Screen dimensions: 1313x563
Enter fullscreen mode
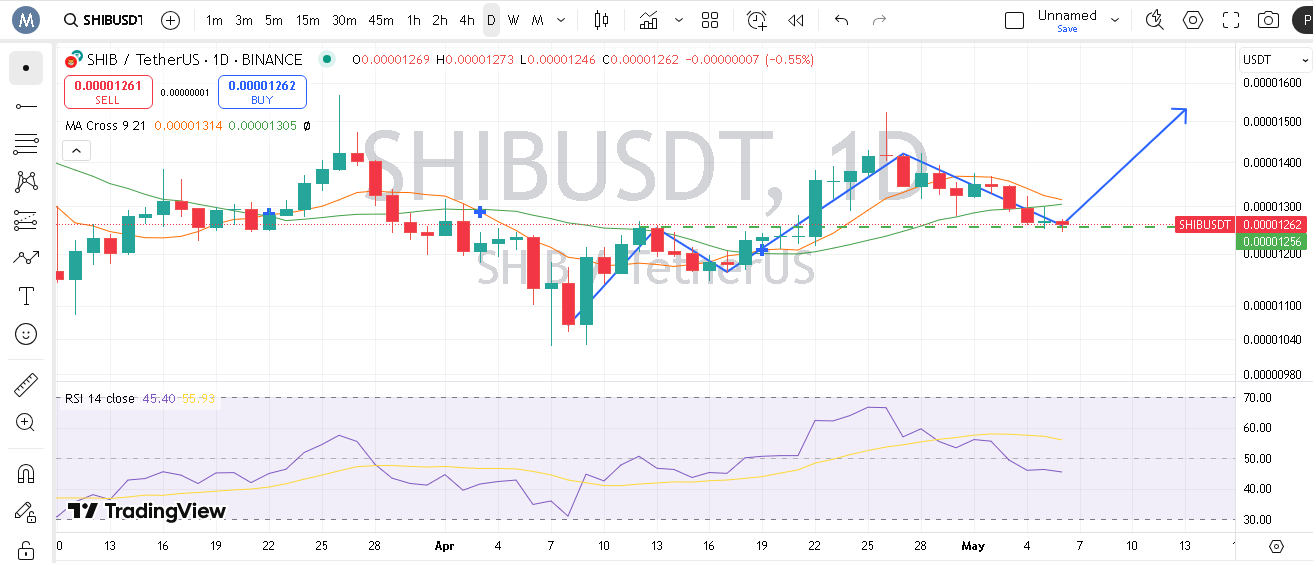tap(1231, 20)
